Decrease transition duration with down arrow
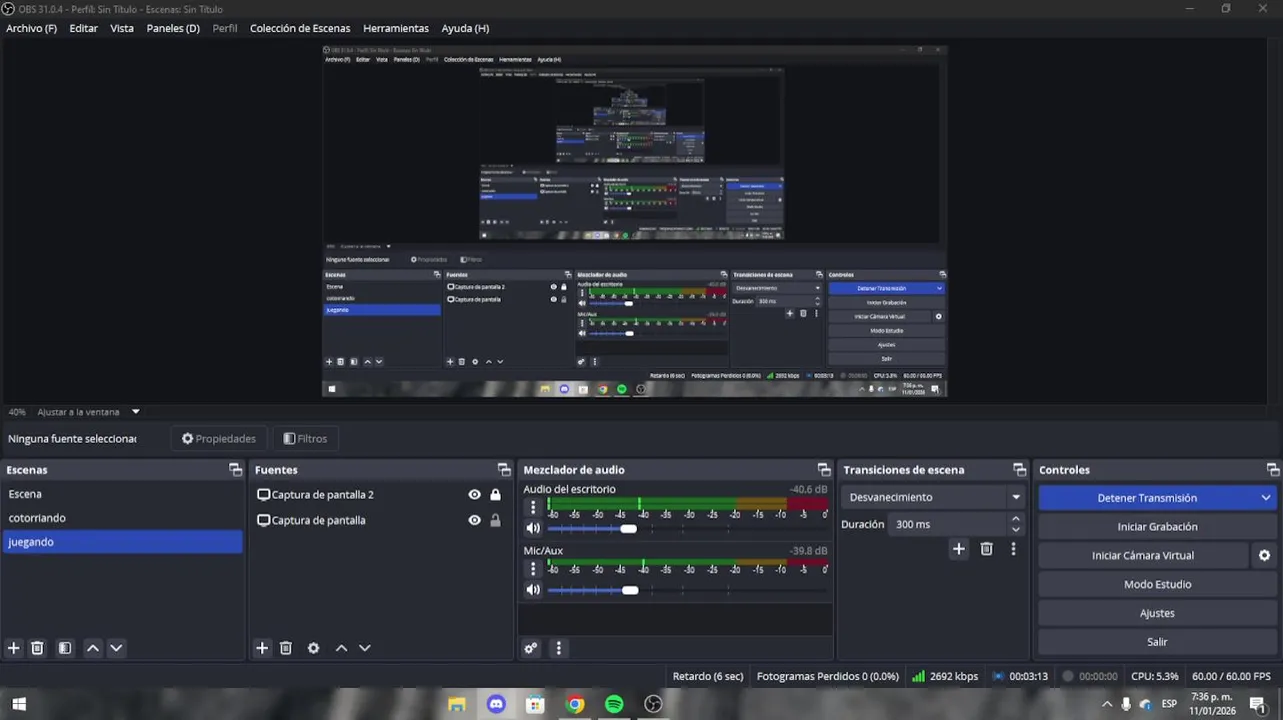Image resolution: width=1283 pixels, height=720 pixels. pos(1016,529)
